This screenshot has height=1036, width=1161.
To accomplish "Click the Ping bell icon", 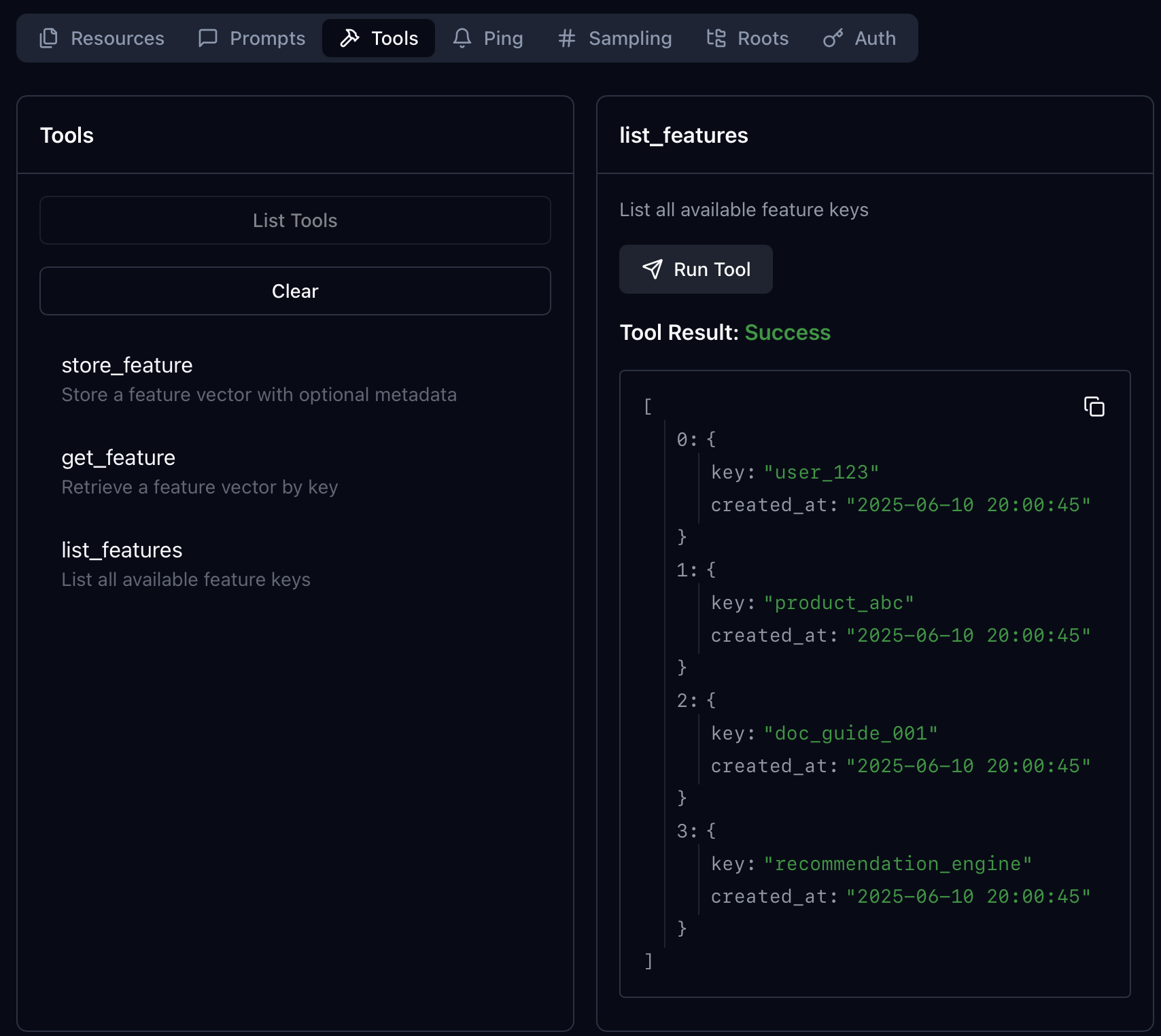I will 462,38.
